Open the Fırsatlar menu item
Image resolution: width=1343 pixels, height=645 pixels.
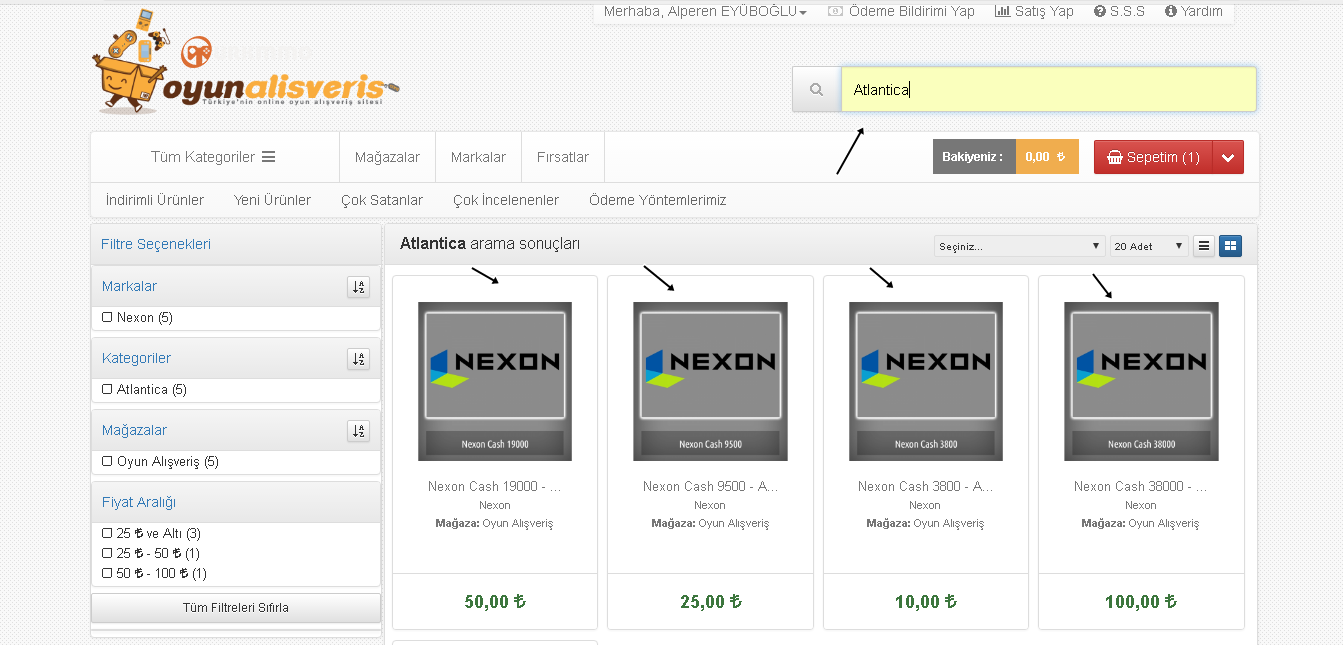coord(563,157)
